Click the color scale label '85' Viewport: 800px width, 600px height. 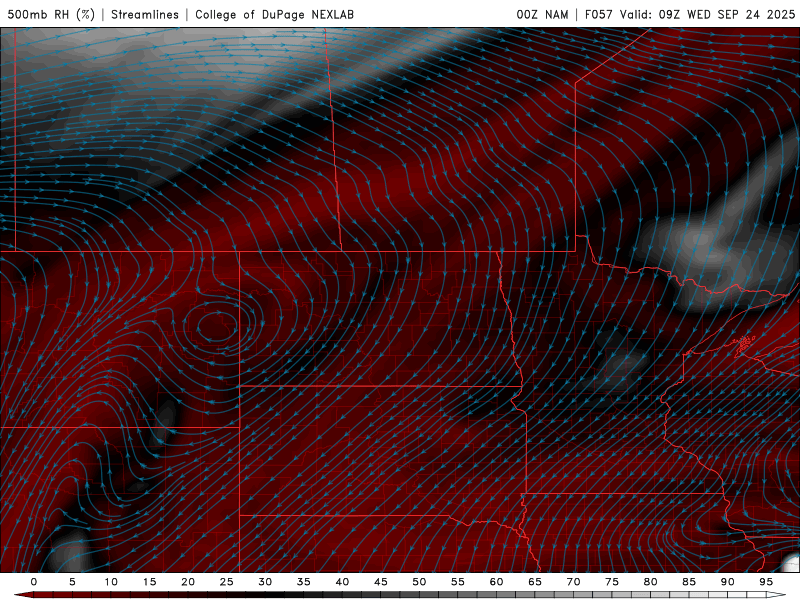click(689, 582)
